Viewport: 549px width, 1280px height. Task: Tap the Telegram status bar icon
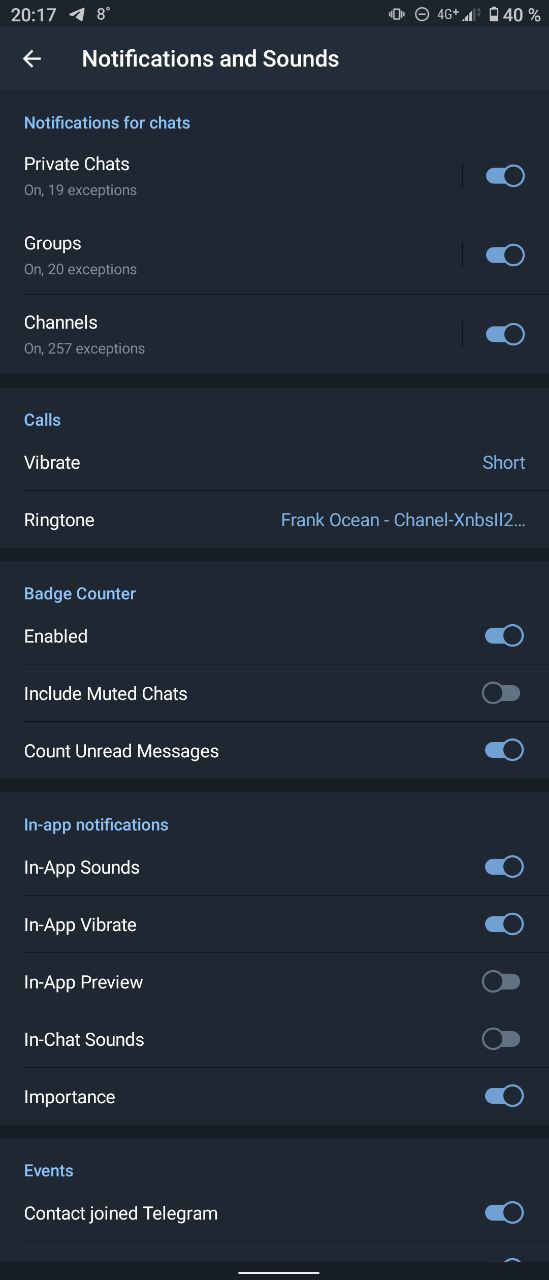(77, 14)
